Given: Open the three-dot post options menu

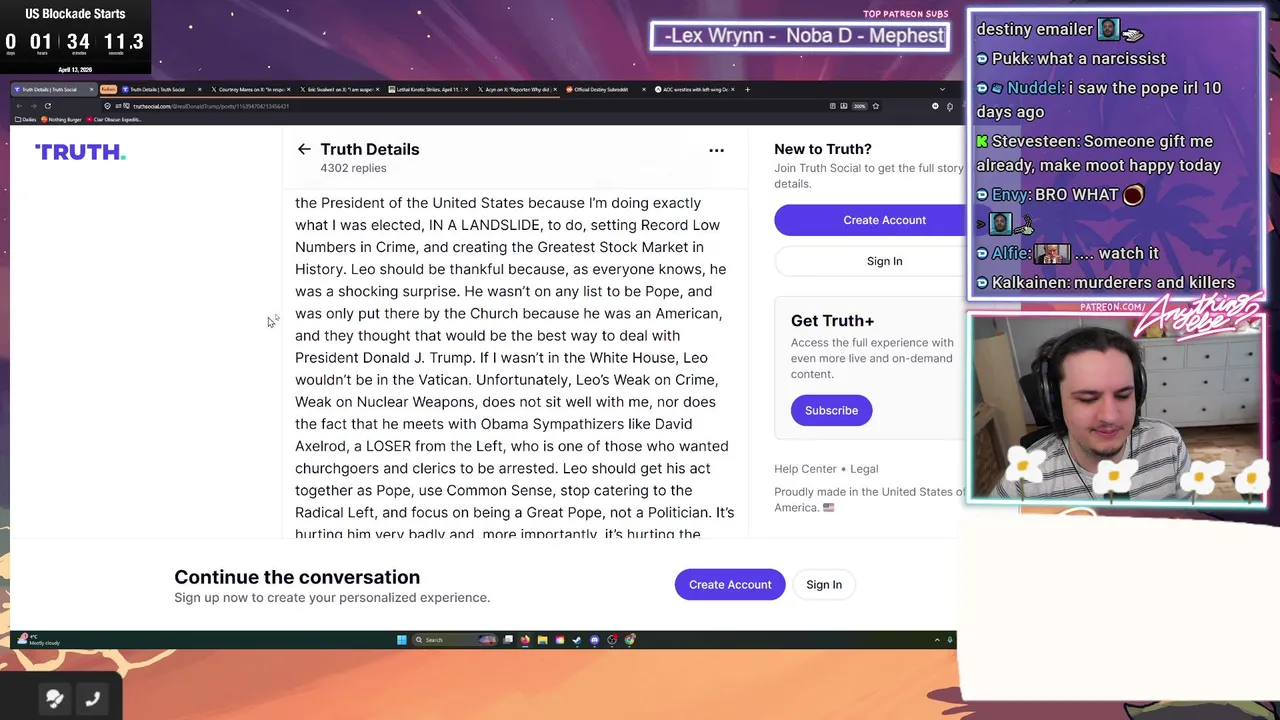Looking at the screenshot, I should [x=716, y=150].
